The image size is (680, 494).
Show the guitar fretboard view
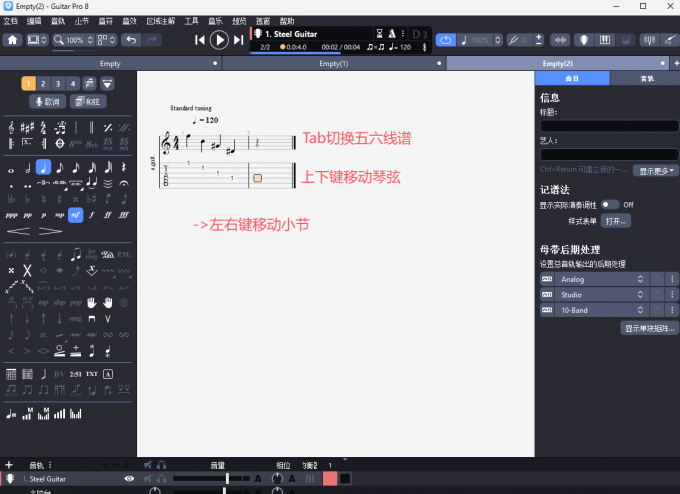[583, 40]
